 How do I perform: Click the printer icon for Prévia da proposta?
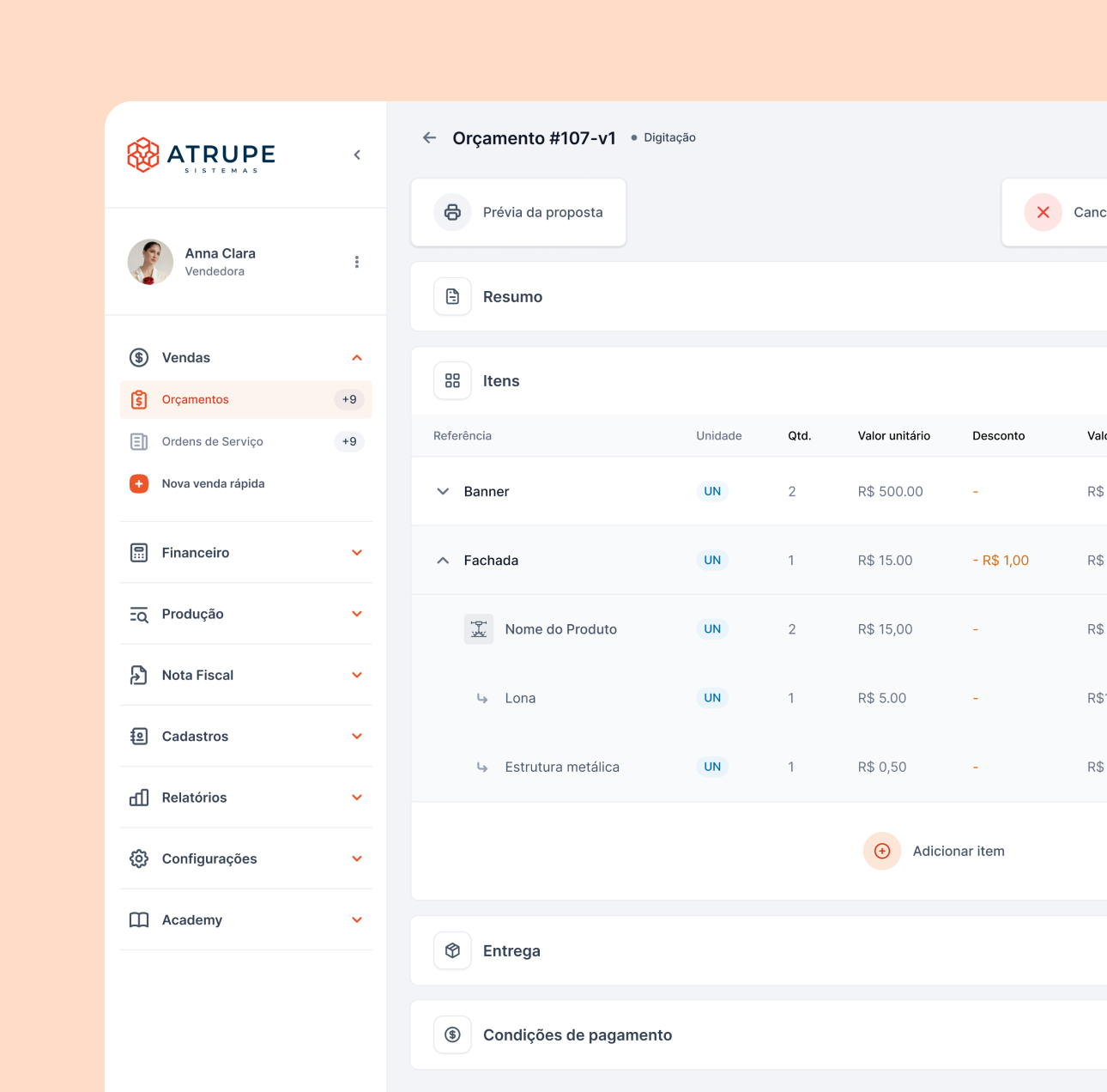452,212
